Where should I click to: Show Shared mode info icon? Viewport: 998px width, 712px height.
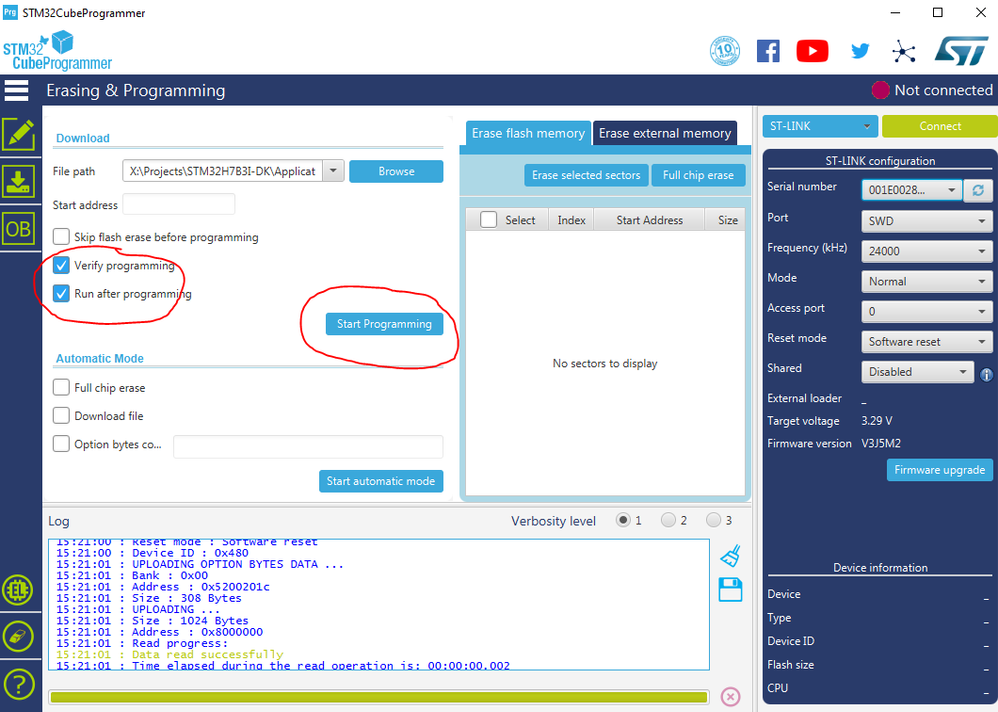[986, 374]
